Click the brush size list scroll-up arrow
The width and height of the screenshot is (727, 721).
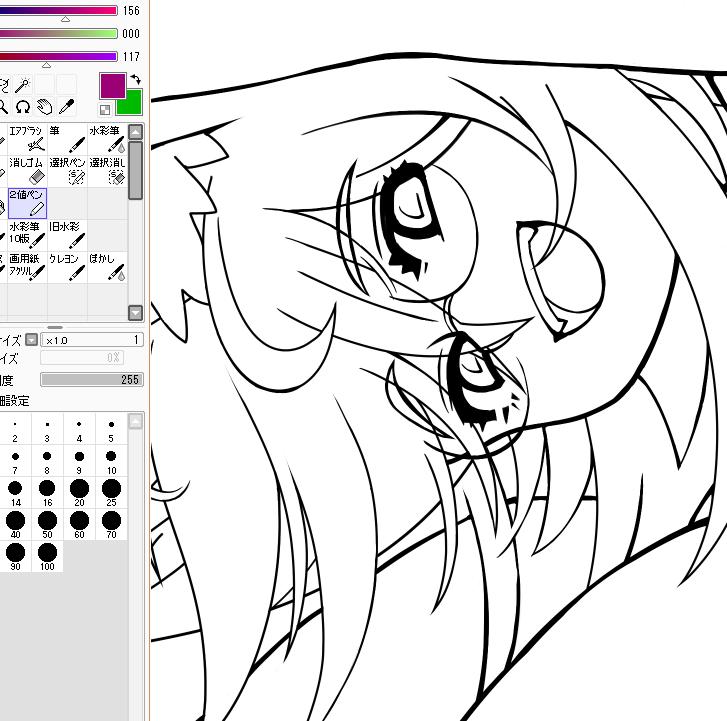[135, 421]
